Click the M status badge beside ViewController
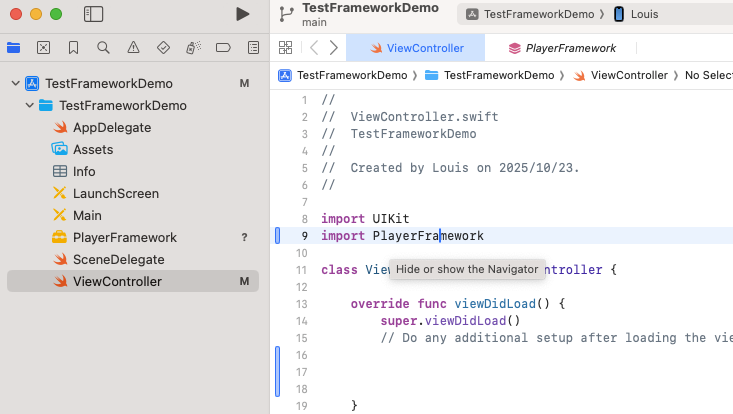This screenshot has width=733, height=414. [x=244, y=281]
